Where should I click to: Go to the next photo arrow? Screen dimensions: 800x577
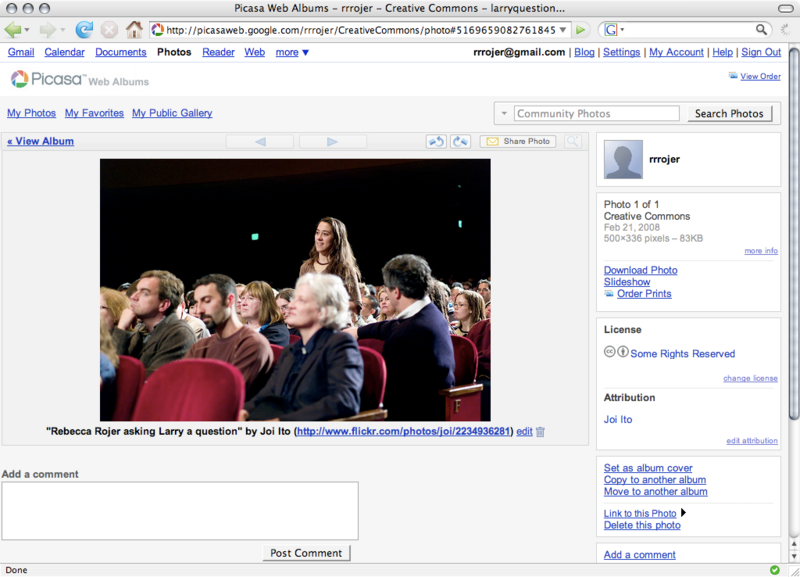332,141
